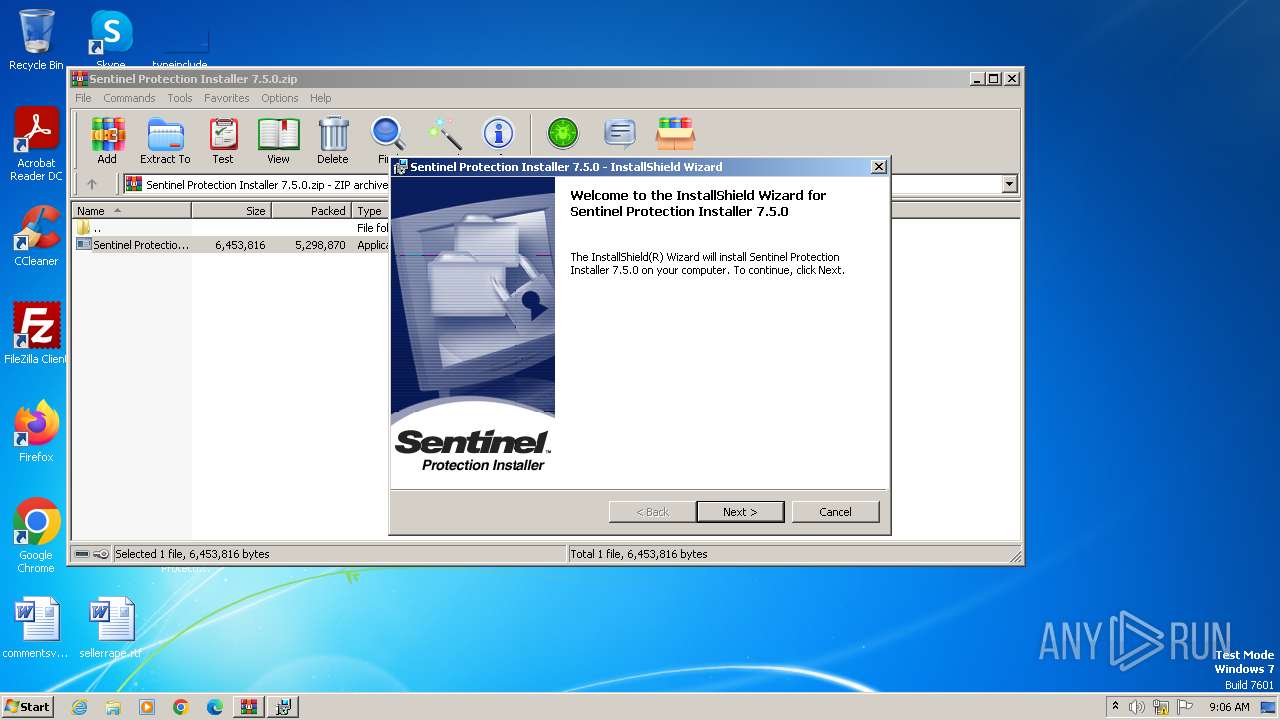
Task: Open the FileZilla Client desktop icon
Action: pos(36,334)
